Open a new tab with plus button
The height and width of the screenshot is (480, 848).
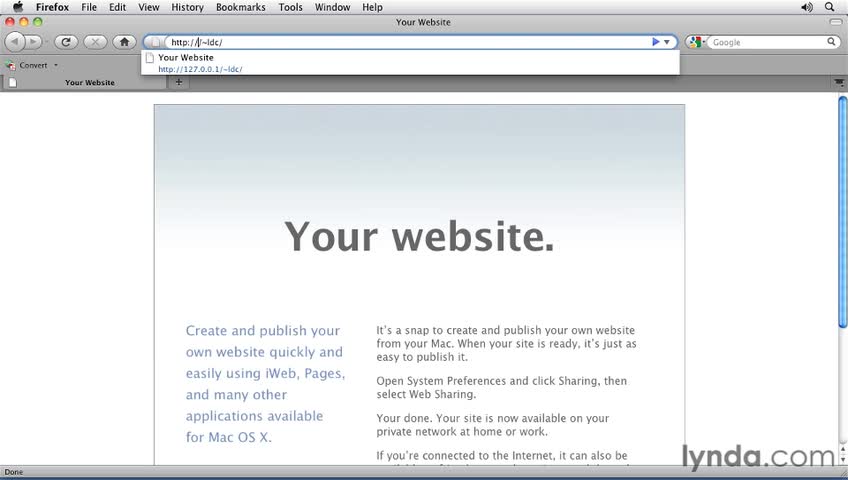point(178,82)
